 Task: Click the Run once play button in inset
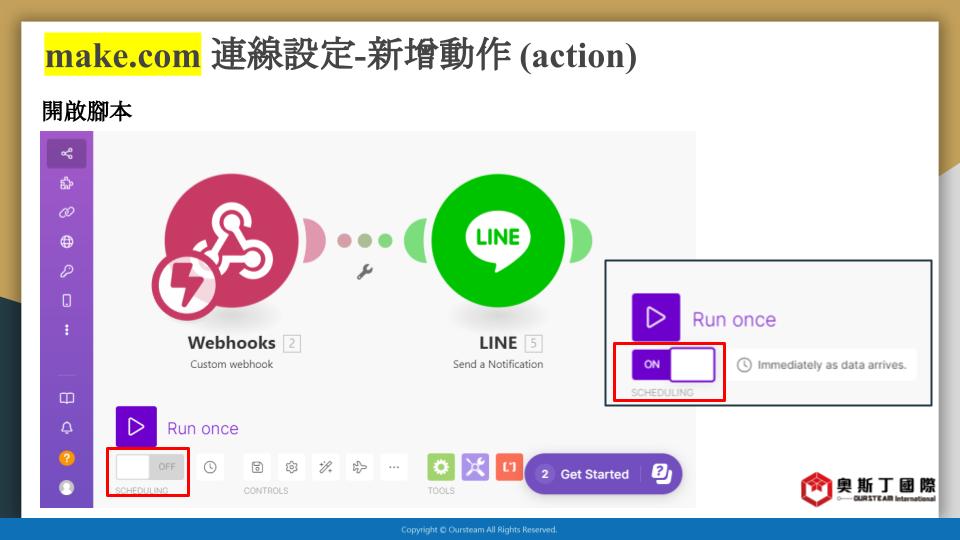pyautogui.click(x=656, y=317)
